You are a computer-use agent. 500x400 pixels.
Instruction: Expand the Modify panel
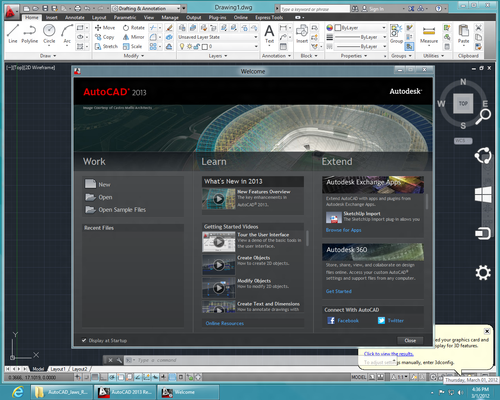click(134, 56)
